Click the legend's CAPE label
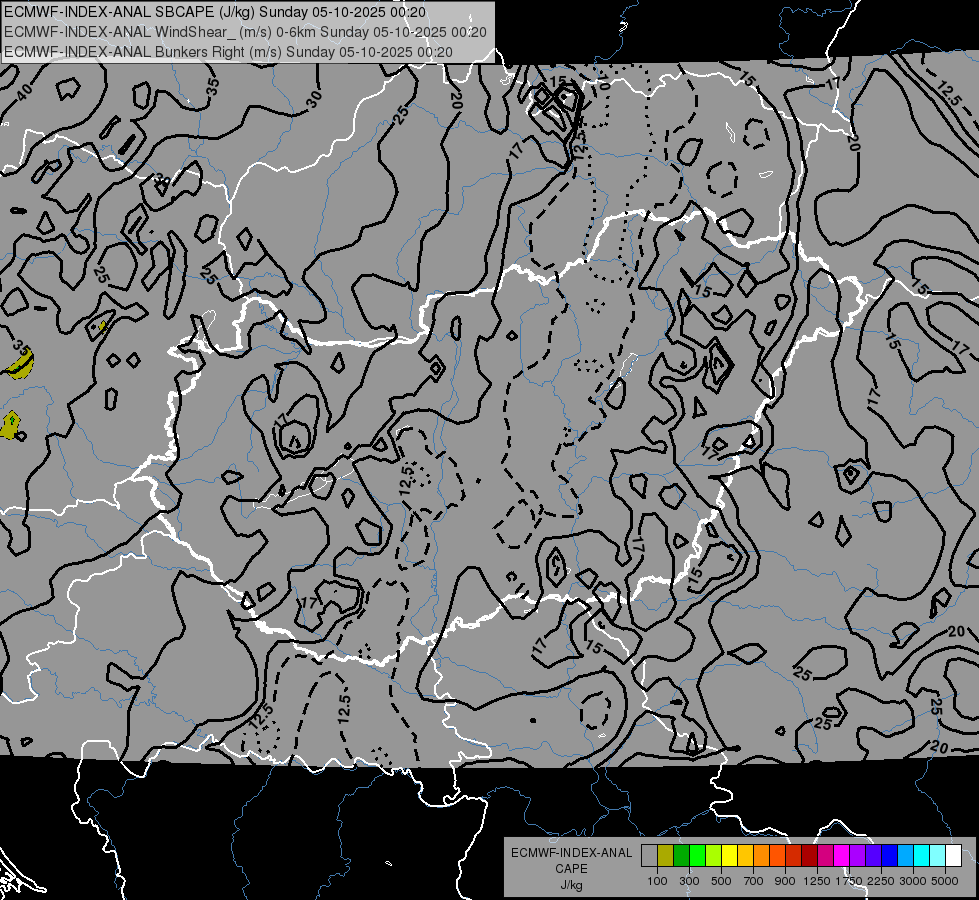979x900 pixels. [571, 869]
